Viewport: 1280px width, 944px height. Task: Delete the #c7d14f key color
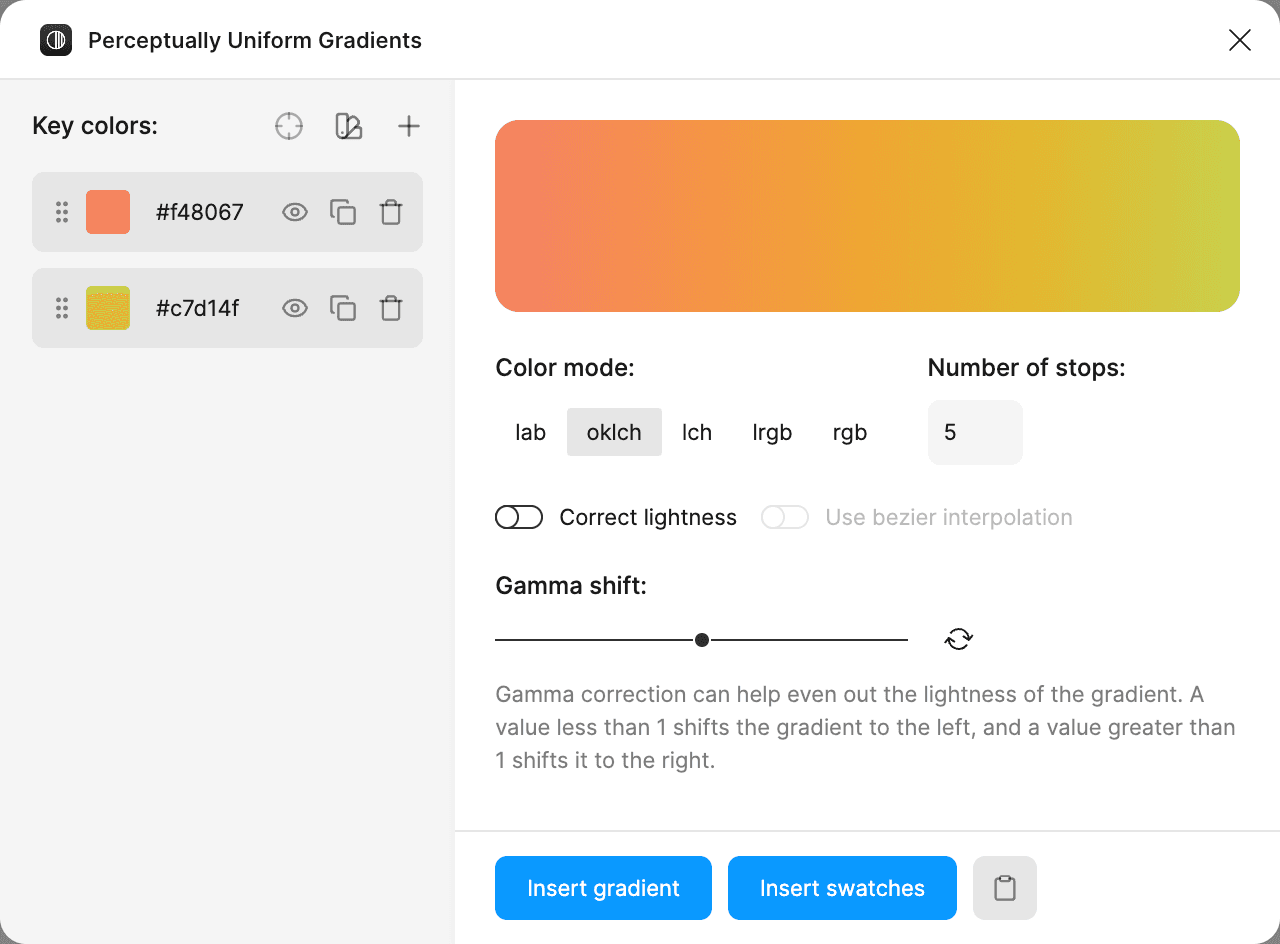point(391,308)
